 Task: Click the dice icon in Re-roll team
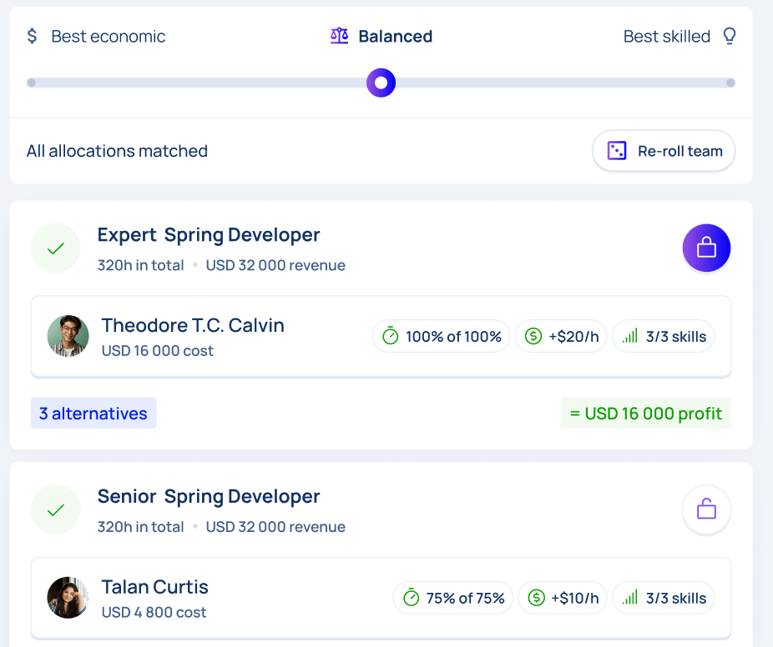pyautogui.click(x=617, y=150)
